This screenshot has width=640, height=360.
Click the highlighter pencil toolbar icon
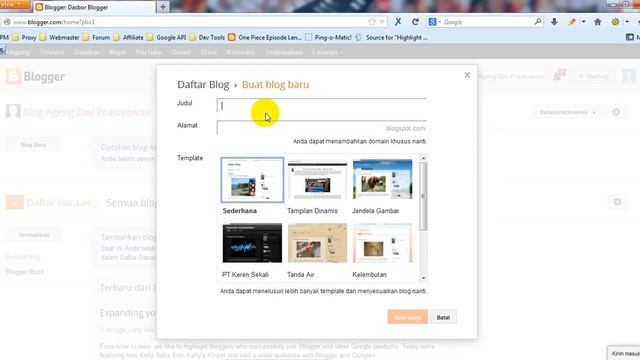coord(572,22)
